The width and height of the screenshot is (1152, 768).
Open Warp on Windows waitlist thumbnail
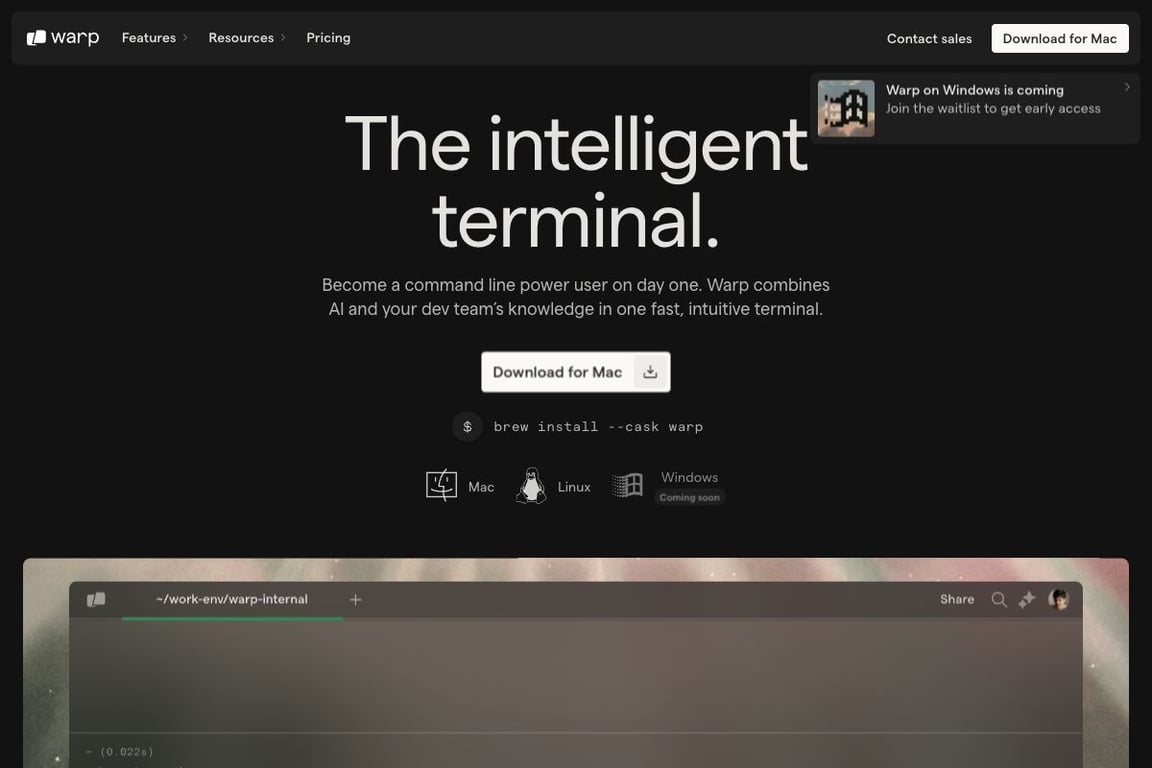[846, 108]
